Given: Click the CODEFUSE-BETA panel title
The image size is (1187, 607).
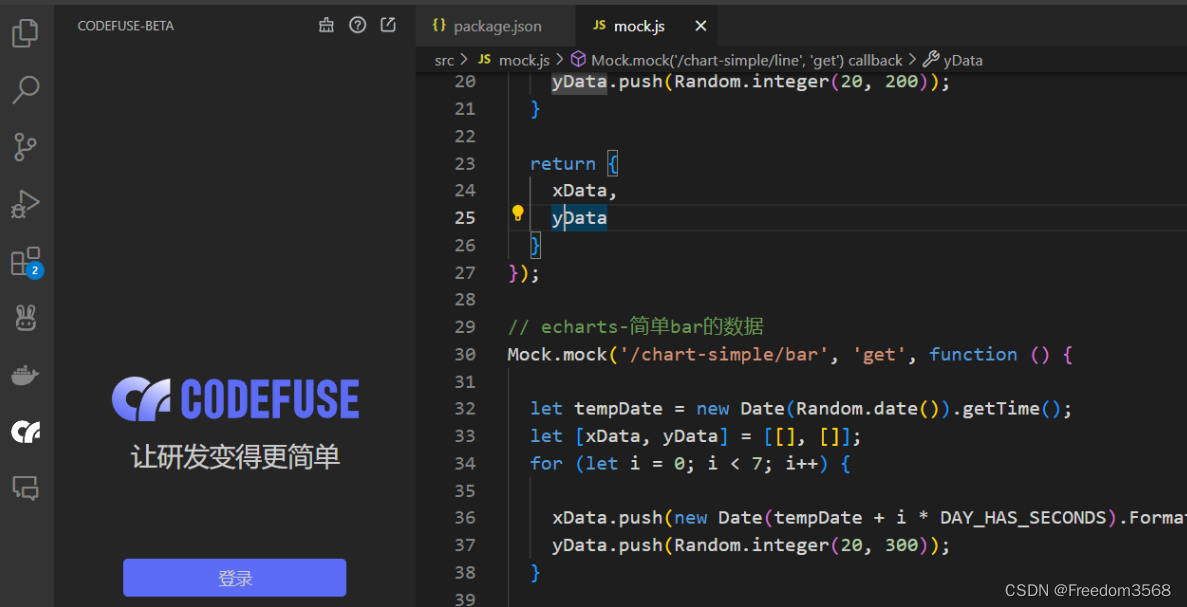Looking at the screenshot, I should tap(126, 26).
